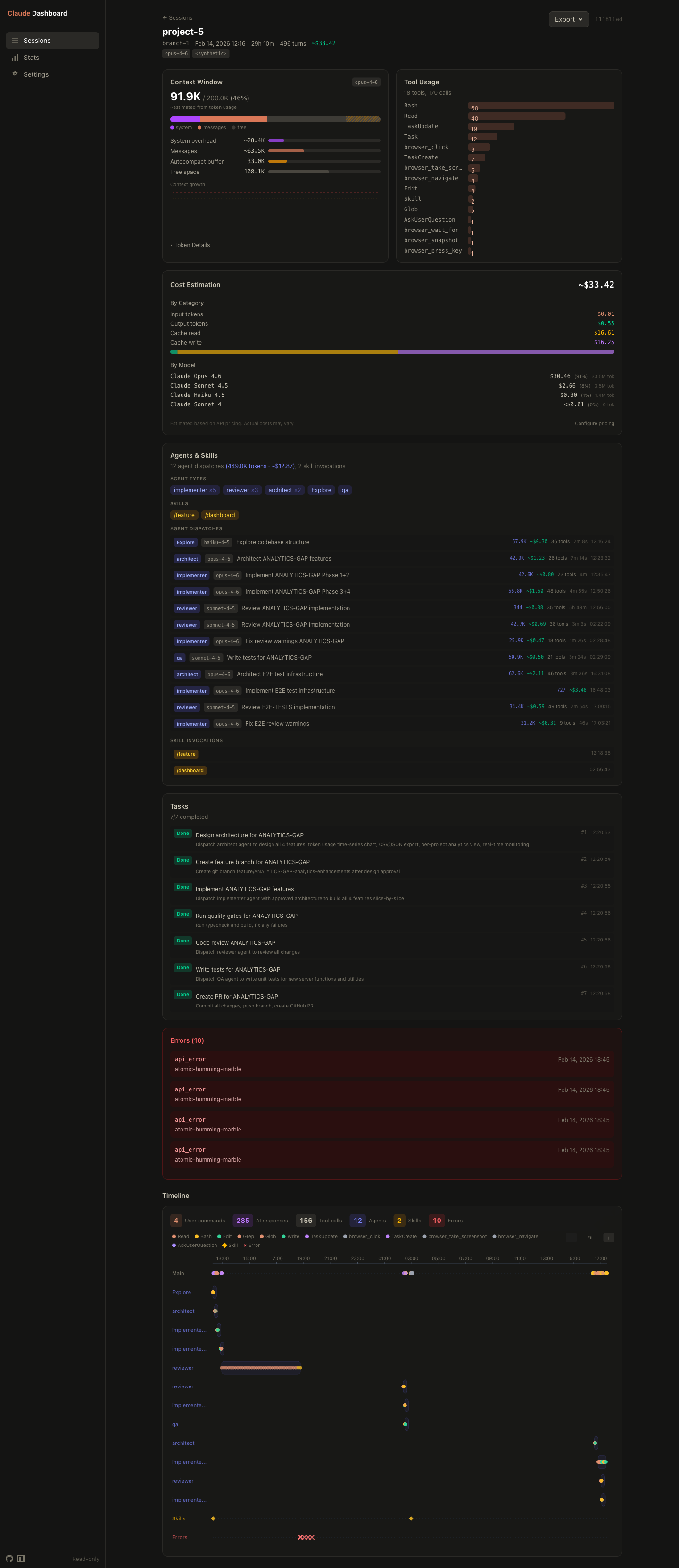The height and width of the screenshot is (1568, 679).
Task: Open the npm icon in sidebar footer
Action: point(21,1558)
